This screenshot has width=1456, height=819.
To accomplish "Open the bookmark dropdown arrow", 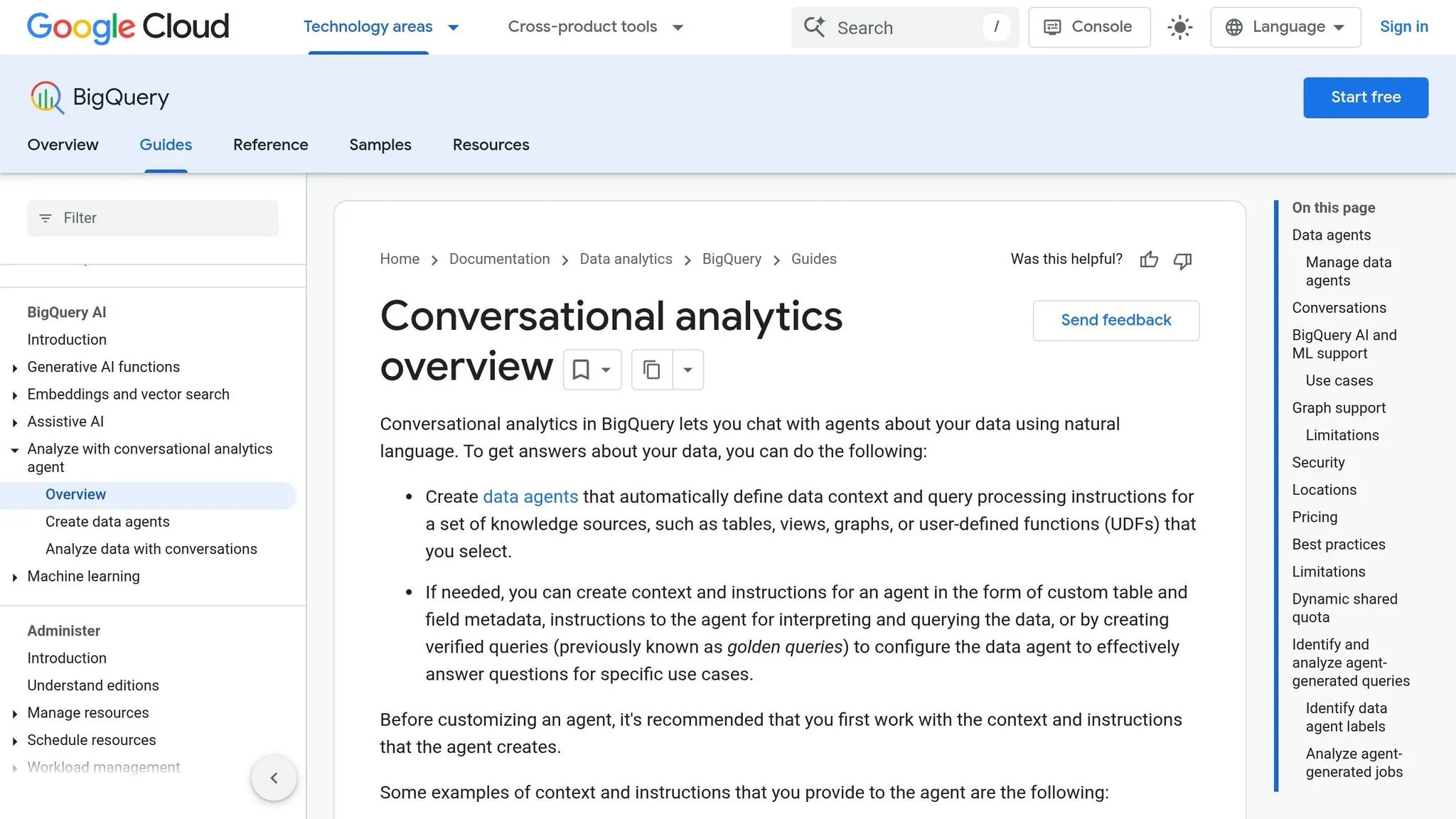I will click(x=606, y=370).
